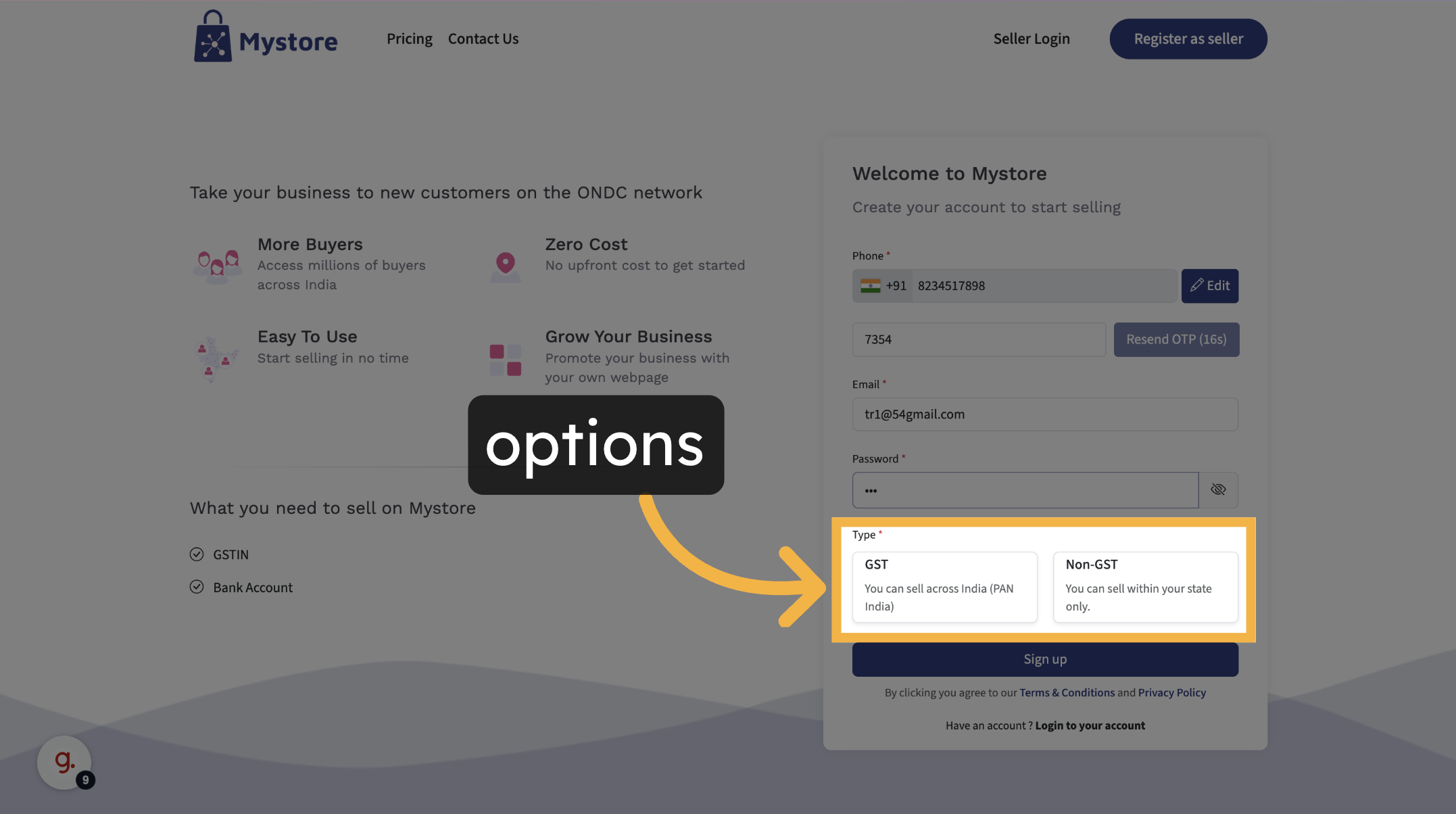Edit the phone number

tap(1209, 286)
